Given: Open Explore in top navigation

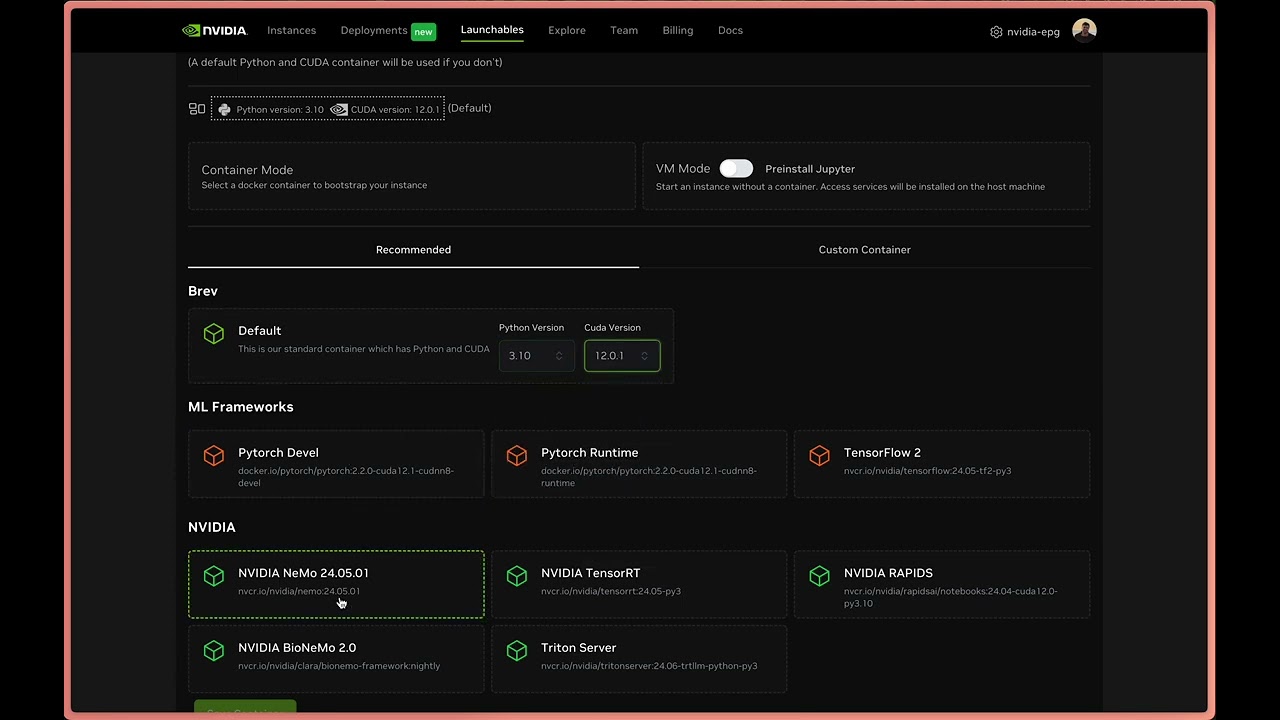Looking at the screenshot, I should (x=567, y=30).
